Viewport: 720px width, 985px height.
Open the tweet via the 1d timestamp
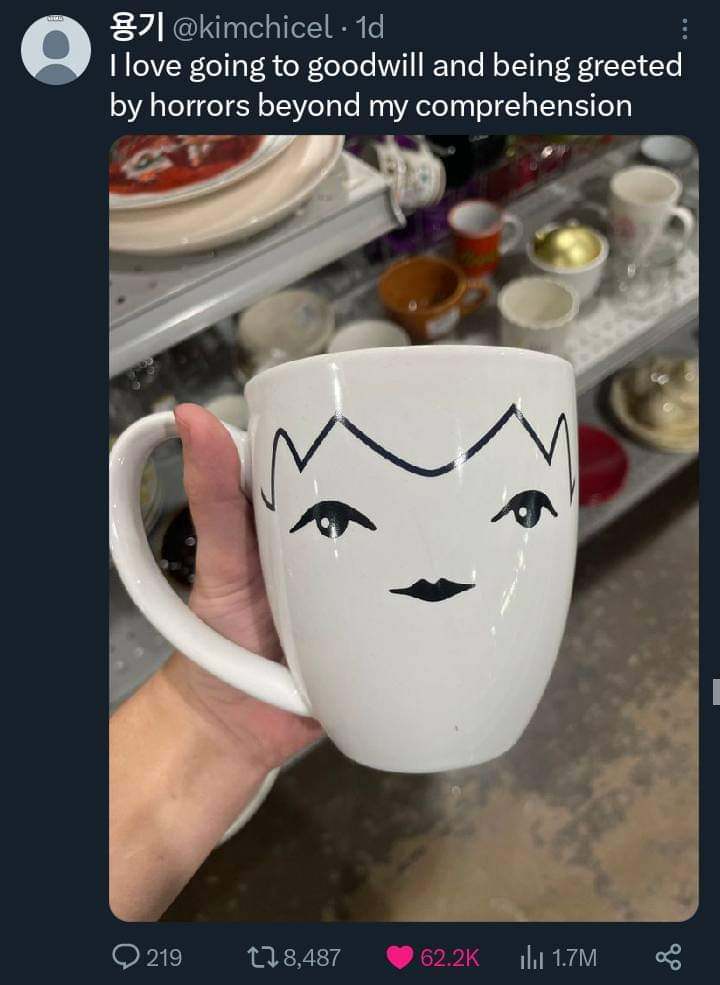point(369,28)
